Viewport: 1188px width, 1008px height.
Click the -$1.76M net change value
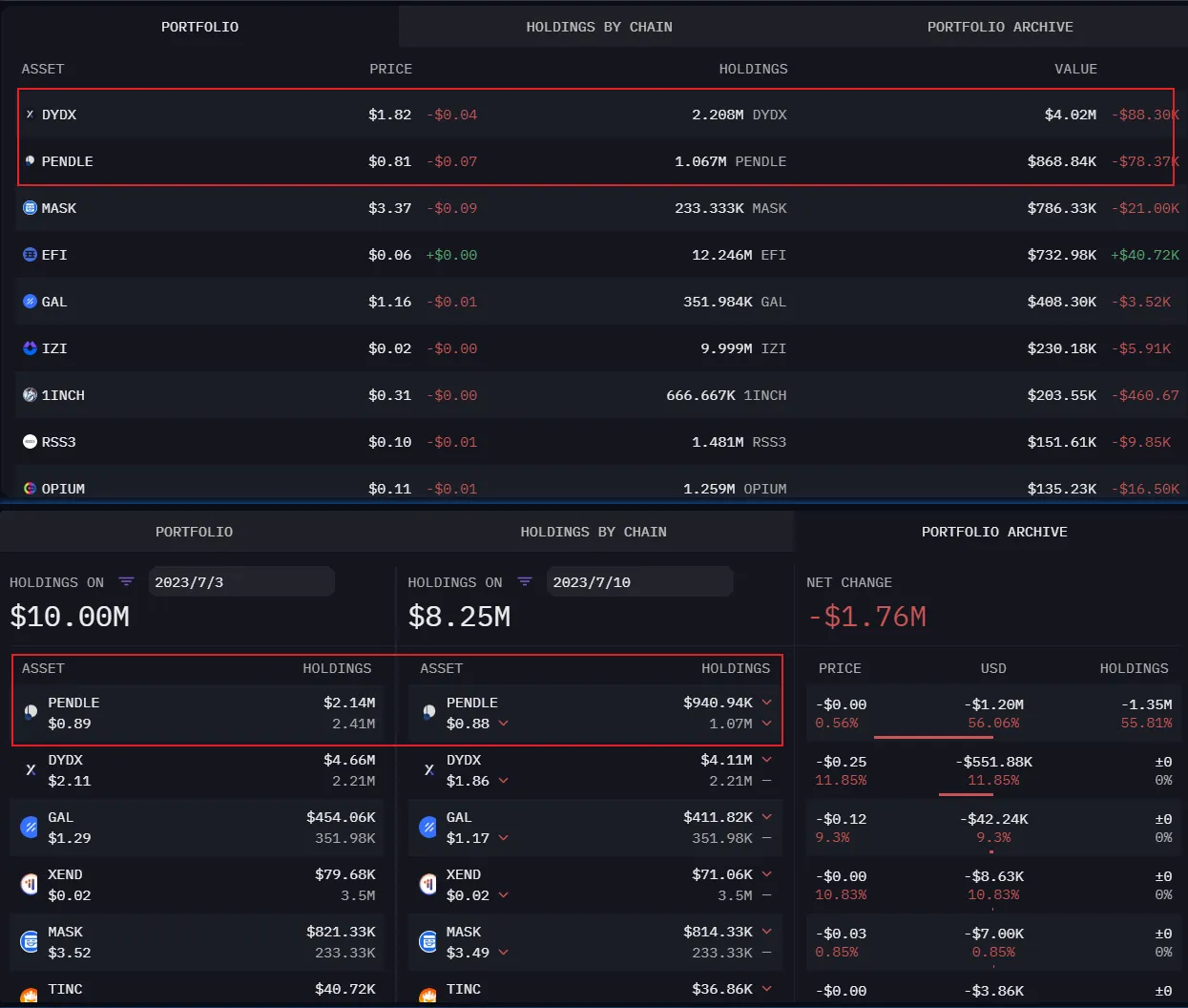tap(866, 617)
